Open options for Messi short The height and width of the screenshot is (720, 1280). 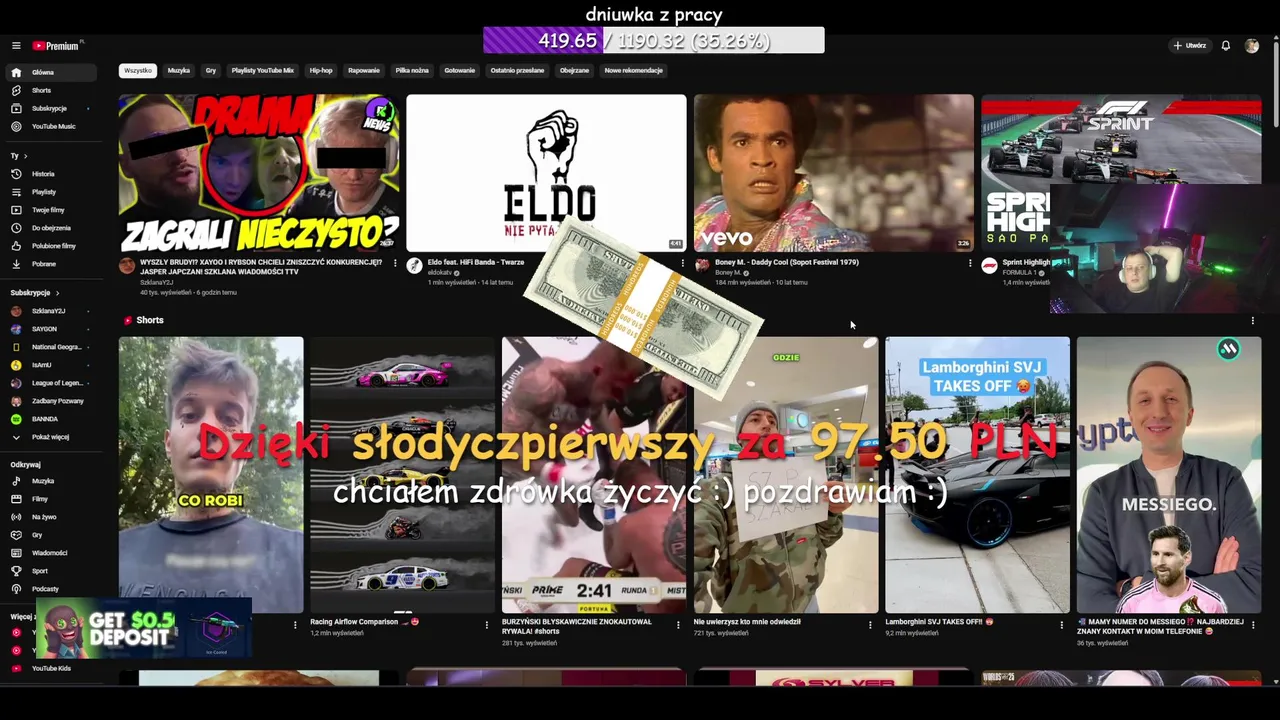click(1254, 624)
